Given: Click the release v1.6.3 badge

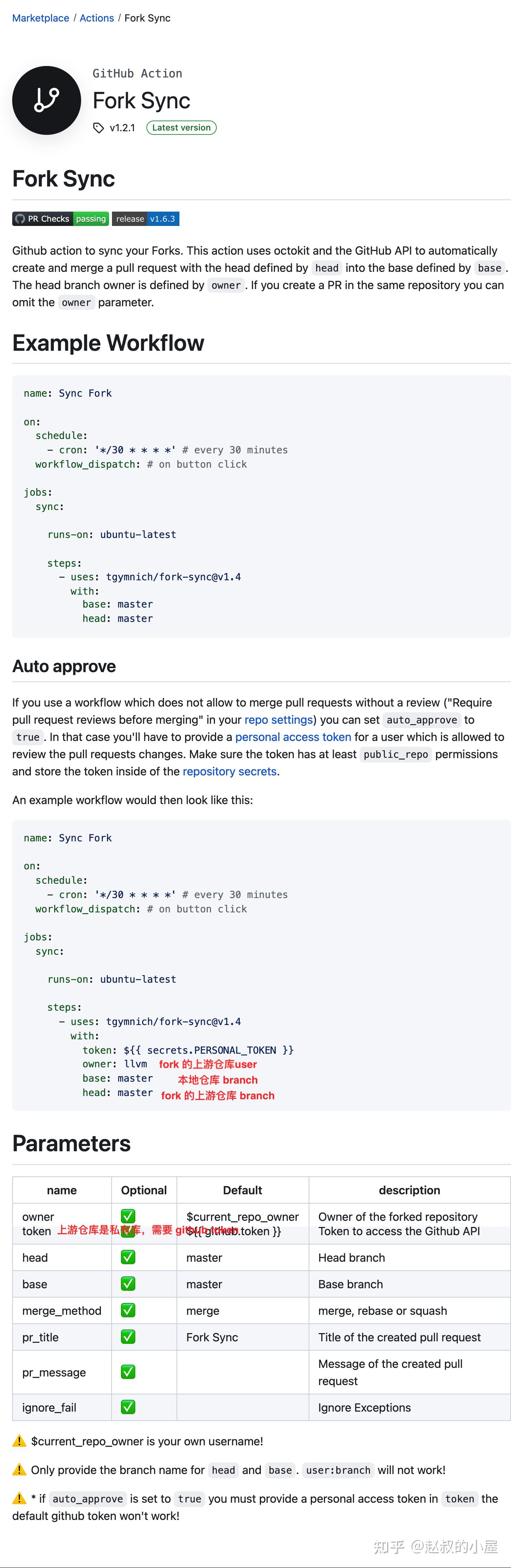Looking at the screenshot, I should (x=146, y=219).
